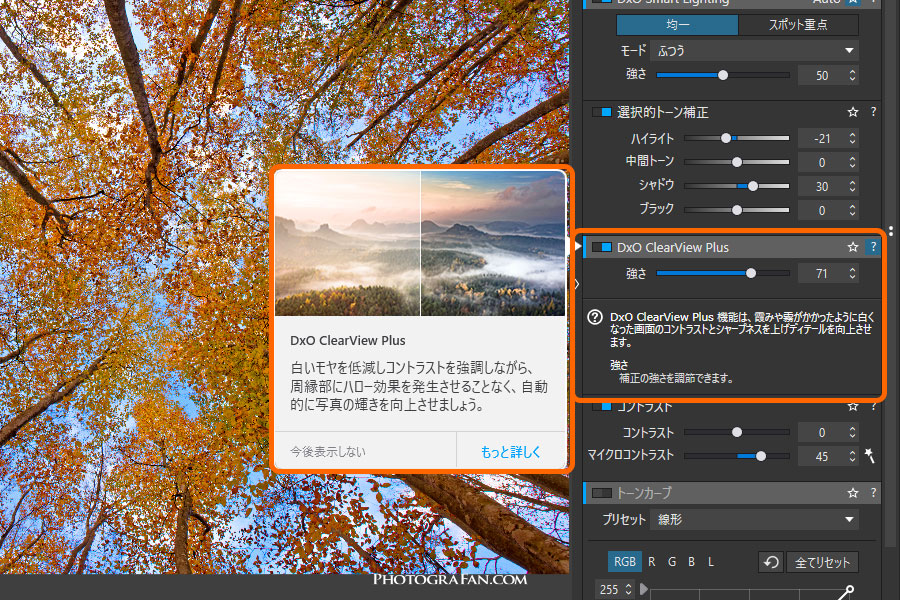Click the コントラスト slider handle
The image size is (900, 600).
click(x=737, y=432)
